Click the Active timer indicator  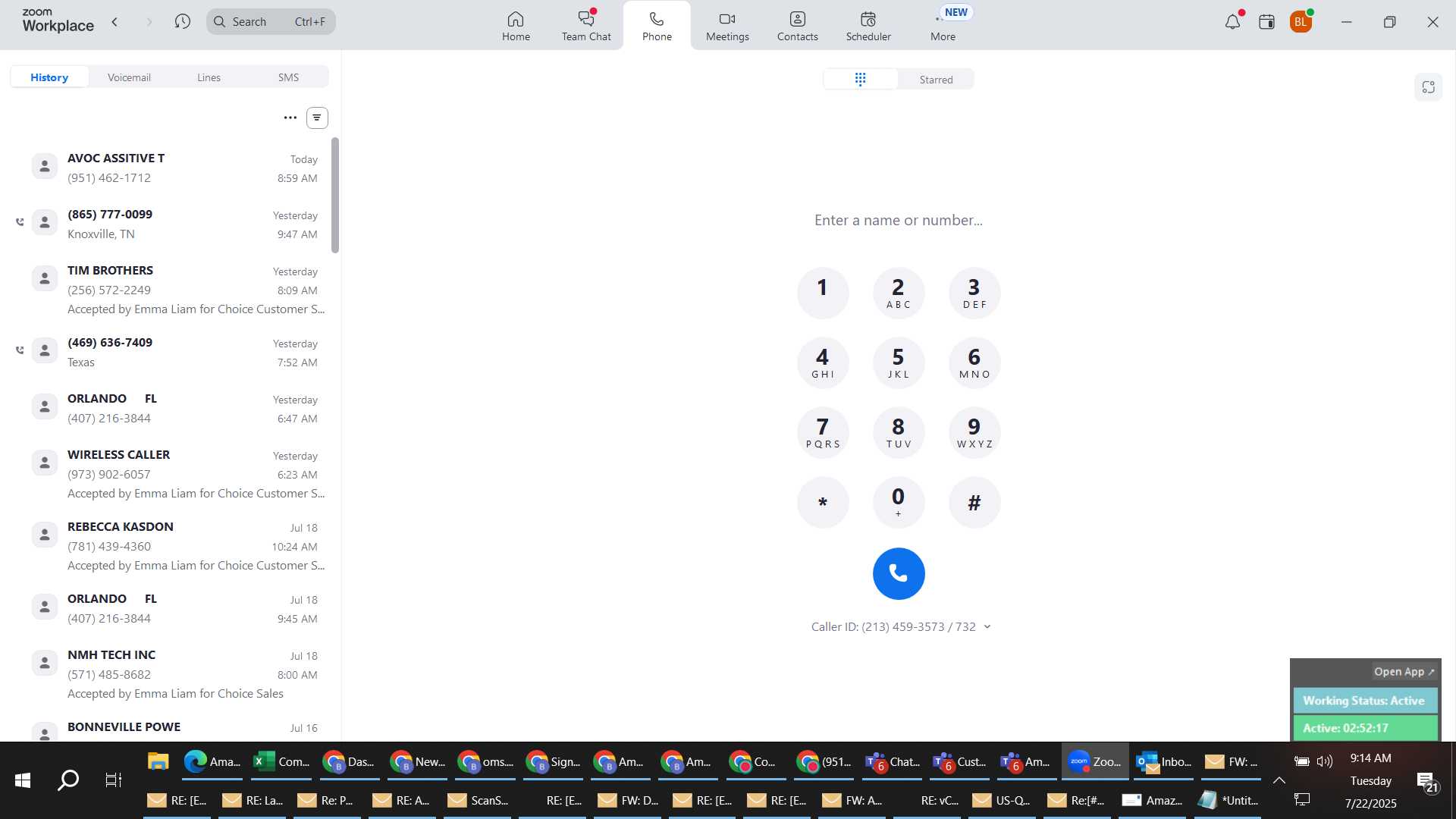tap(1364, 728)
